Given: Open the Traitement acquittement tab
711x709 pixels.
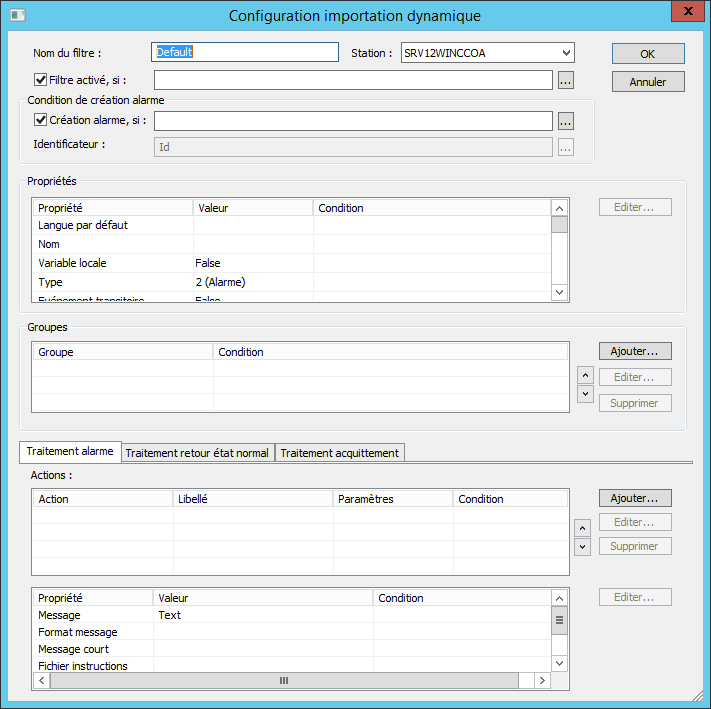Looking at the screenshot, I should click(339, 453).
